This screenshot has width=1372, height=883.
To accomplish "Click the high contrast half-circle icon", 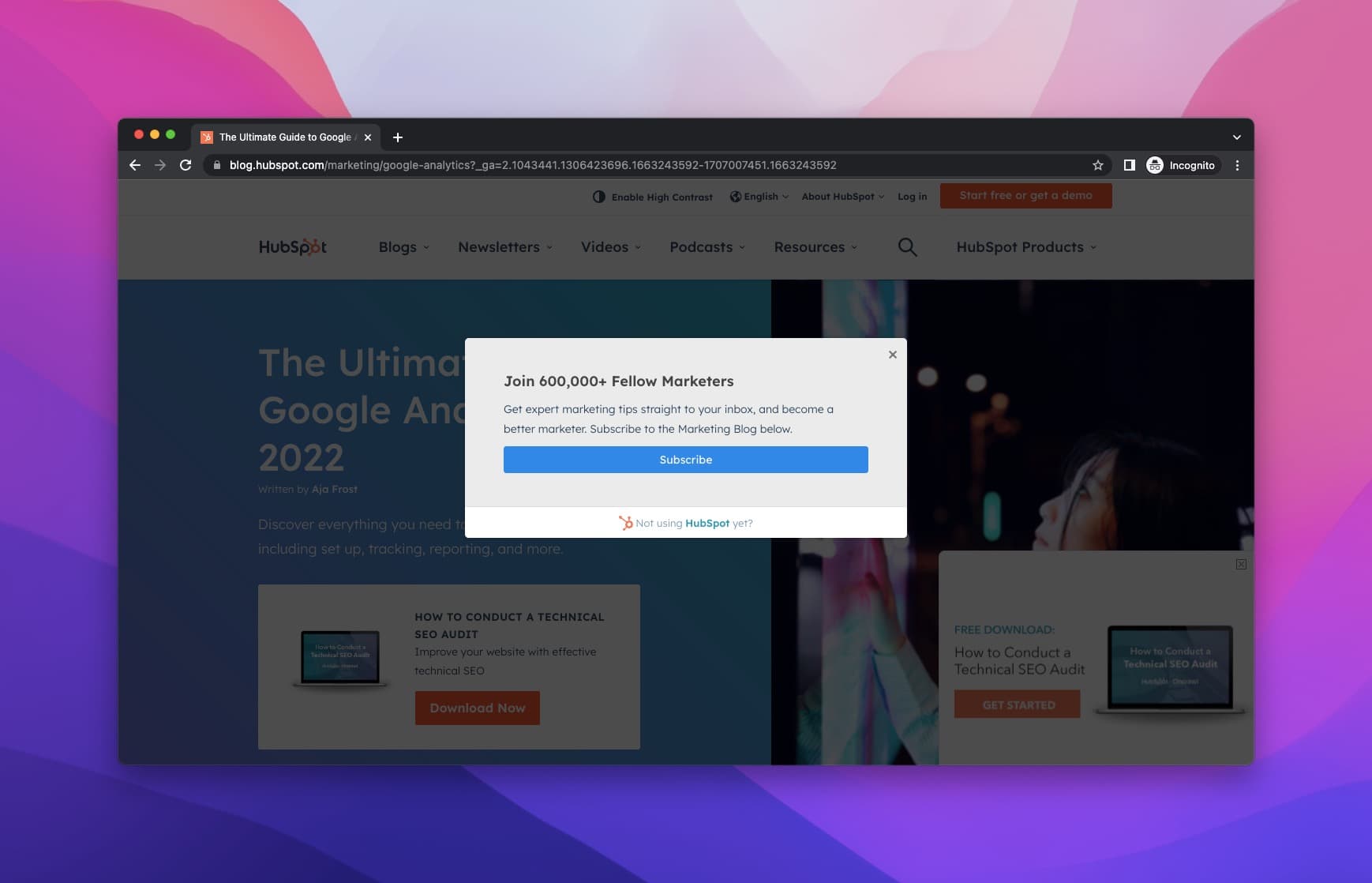I will click(x=599, y=197).
